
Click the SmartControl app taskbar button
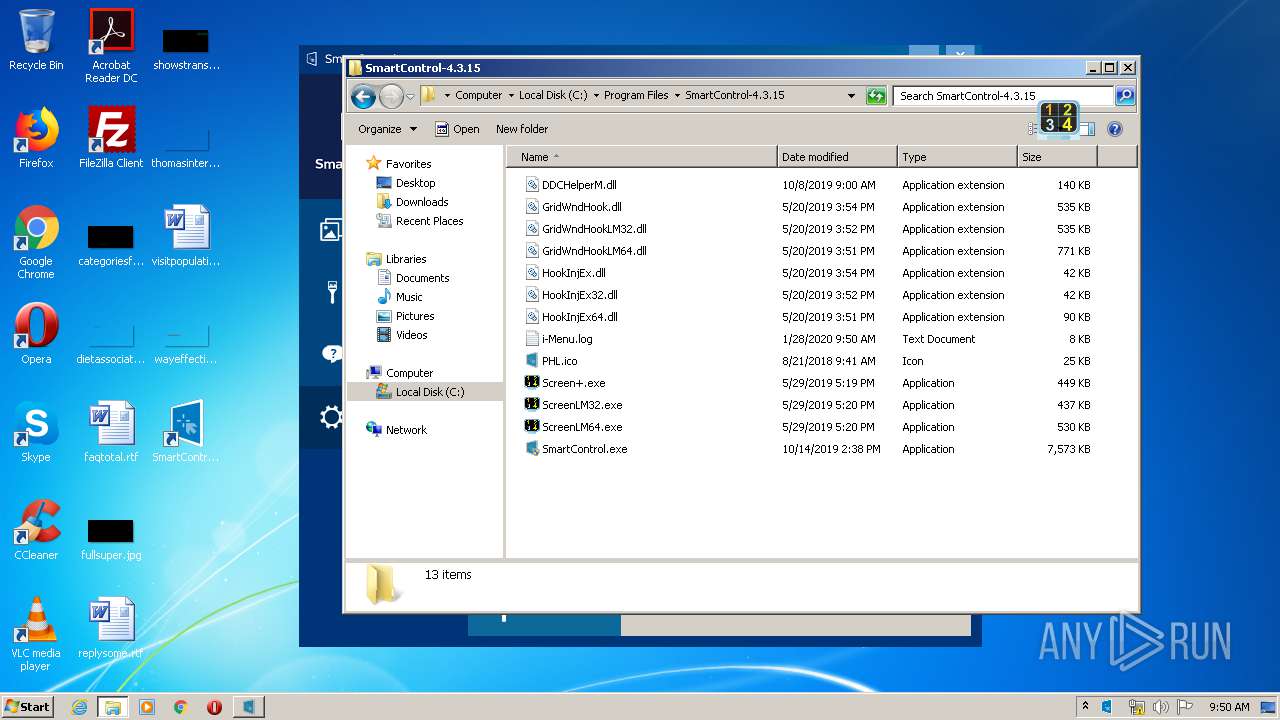[x=248, y=707]
